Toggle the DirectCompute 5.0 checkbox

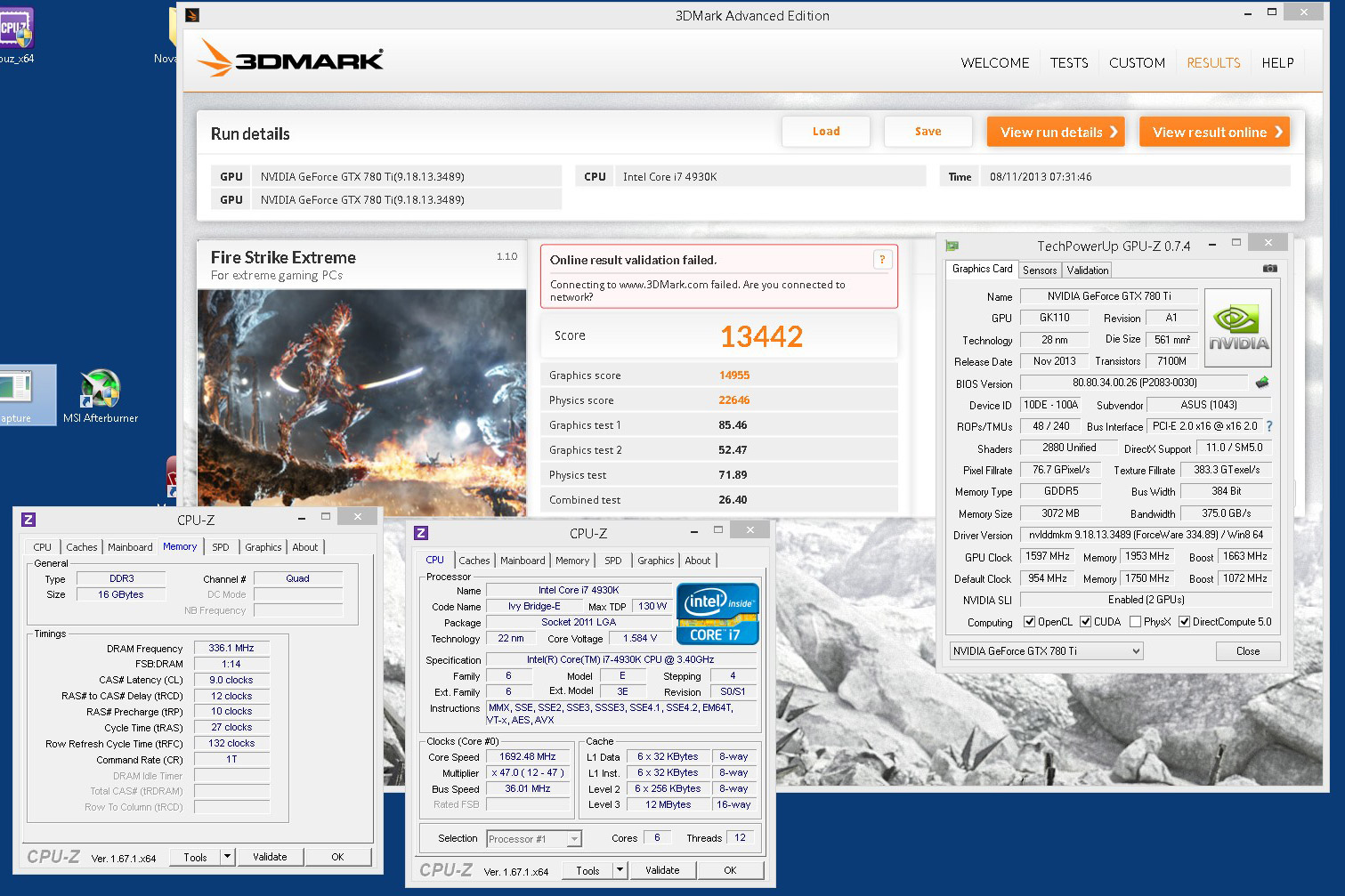click(x=1185, y=622)
